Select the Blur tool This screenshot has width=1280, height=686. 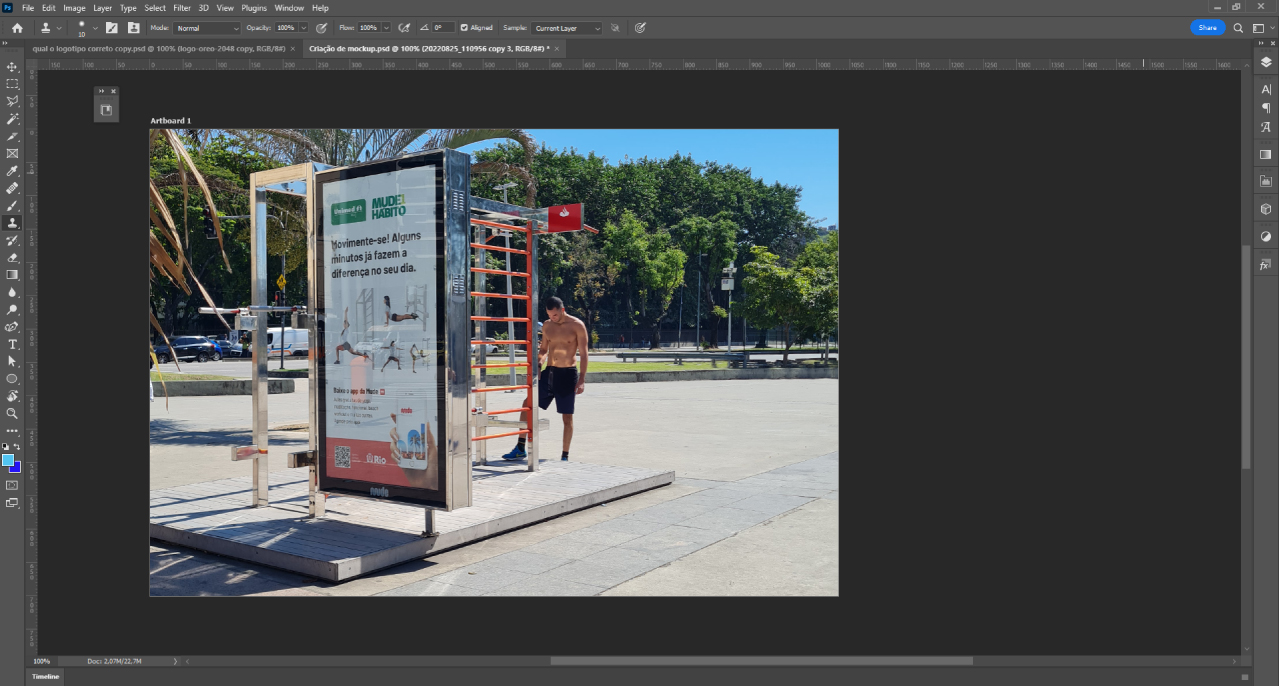click(x=12, y=292)
